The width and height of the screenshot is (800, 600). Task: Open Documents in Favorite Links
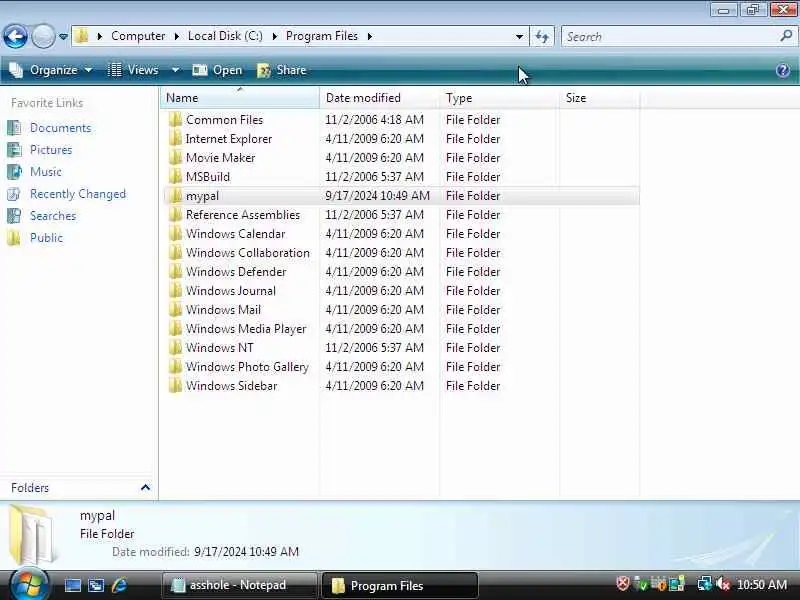[60, 128]
